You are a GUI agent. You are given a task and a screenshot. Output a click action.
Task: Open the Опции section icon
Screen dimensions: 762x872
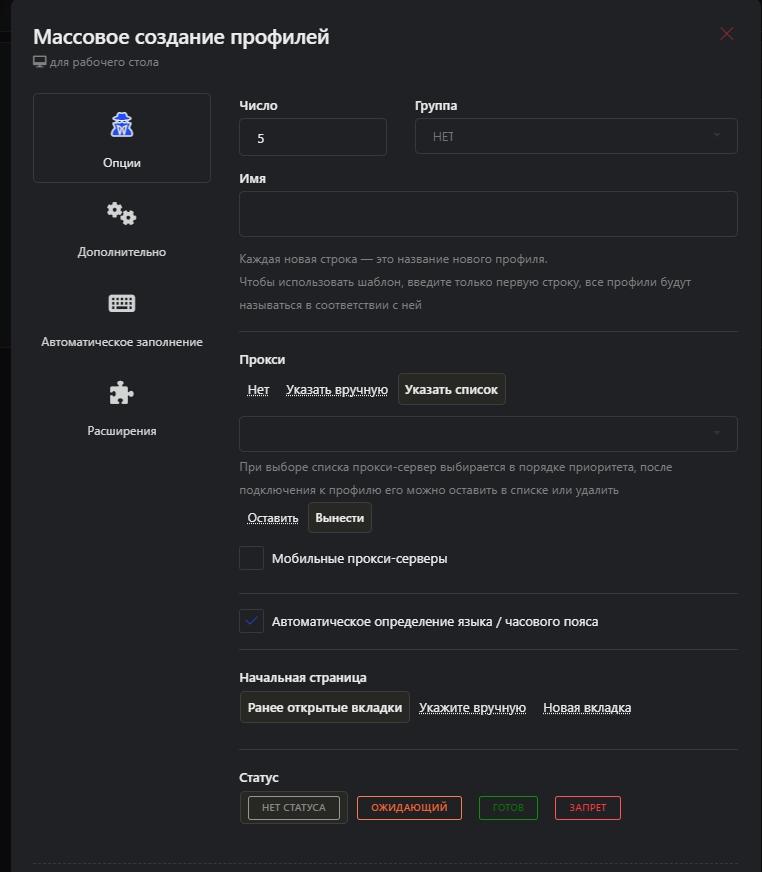click(122, 125)
